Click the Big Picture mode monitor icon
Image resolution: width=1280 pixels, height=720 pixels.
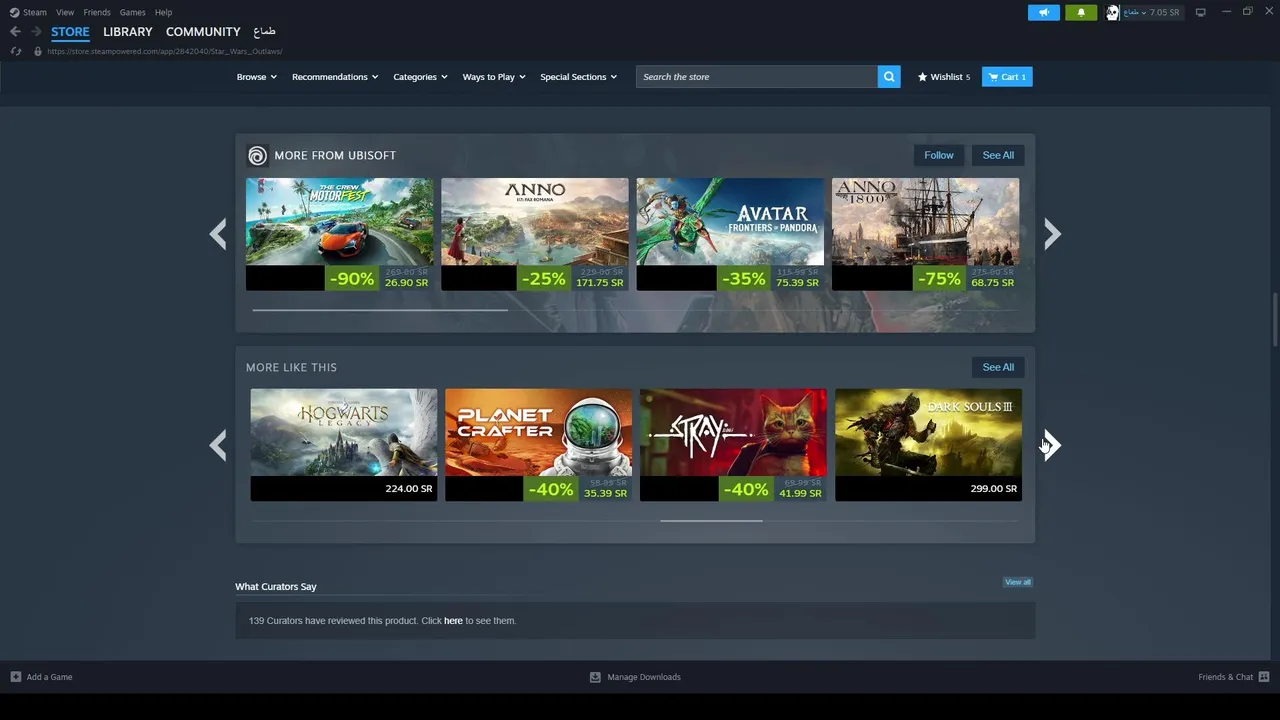coord(1200,12)
